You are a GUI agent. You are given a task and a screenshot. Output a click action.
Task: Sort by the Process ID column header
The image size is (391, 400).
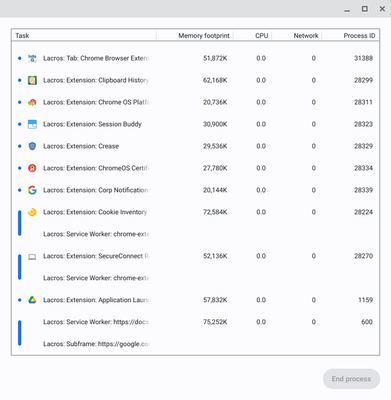click(x=350, y=36)
